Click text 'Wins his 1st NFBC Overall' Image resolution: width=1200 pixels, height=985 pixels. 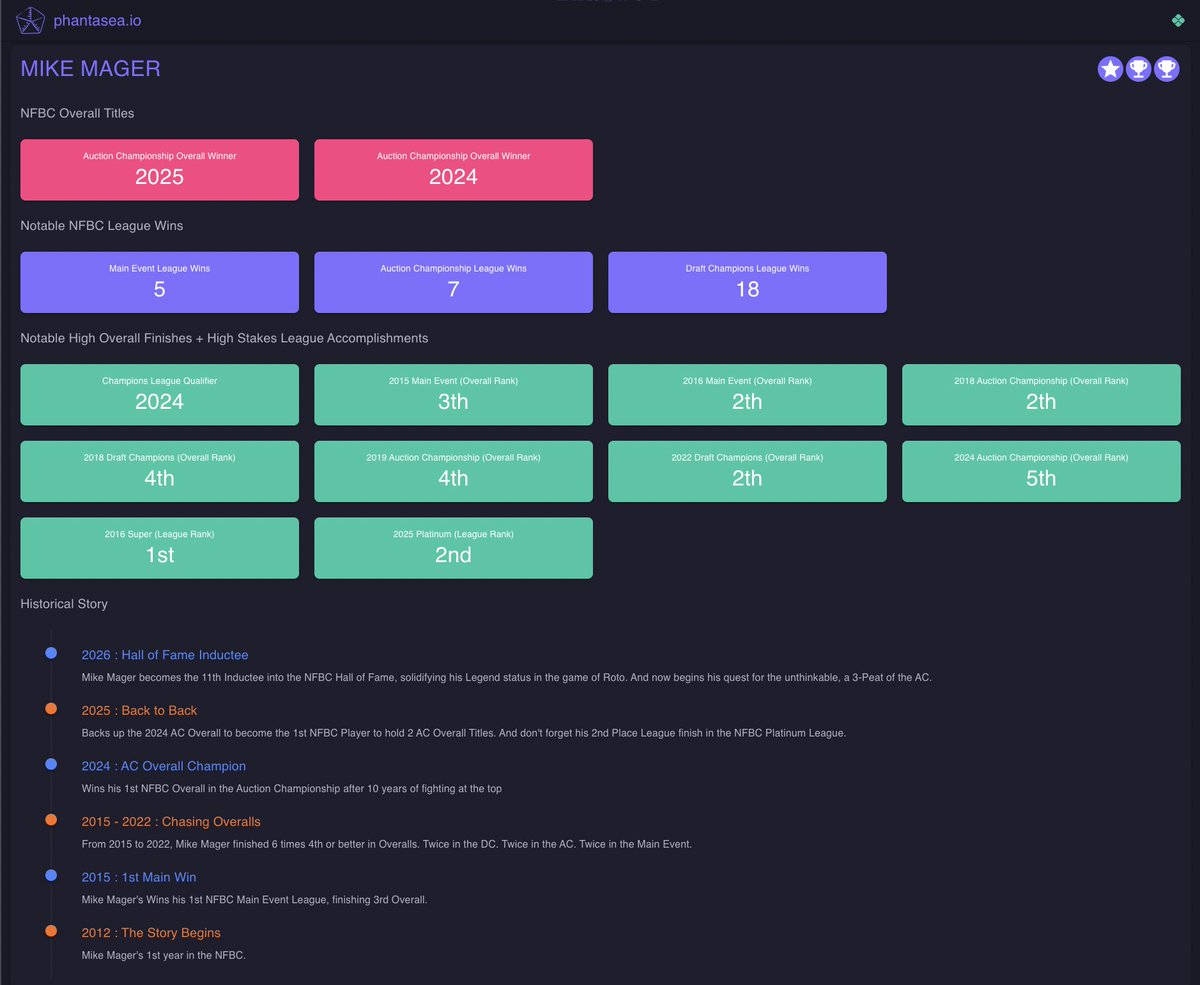(144, 788)
